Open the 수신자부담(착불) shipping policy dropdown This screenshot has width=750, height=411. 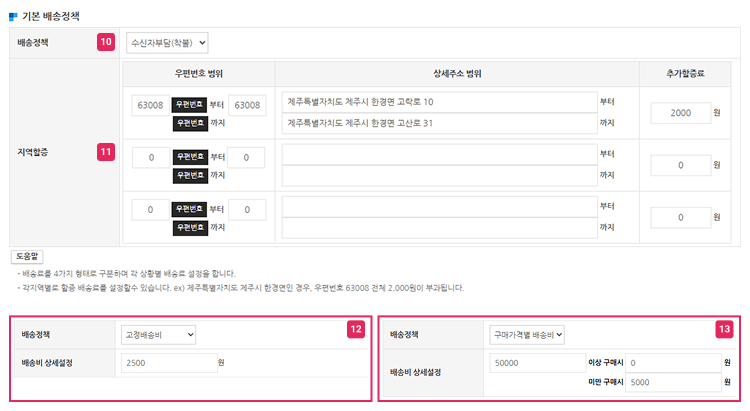[167, 43]
